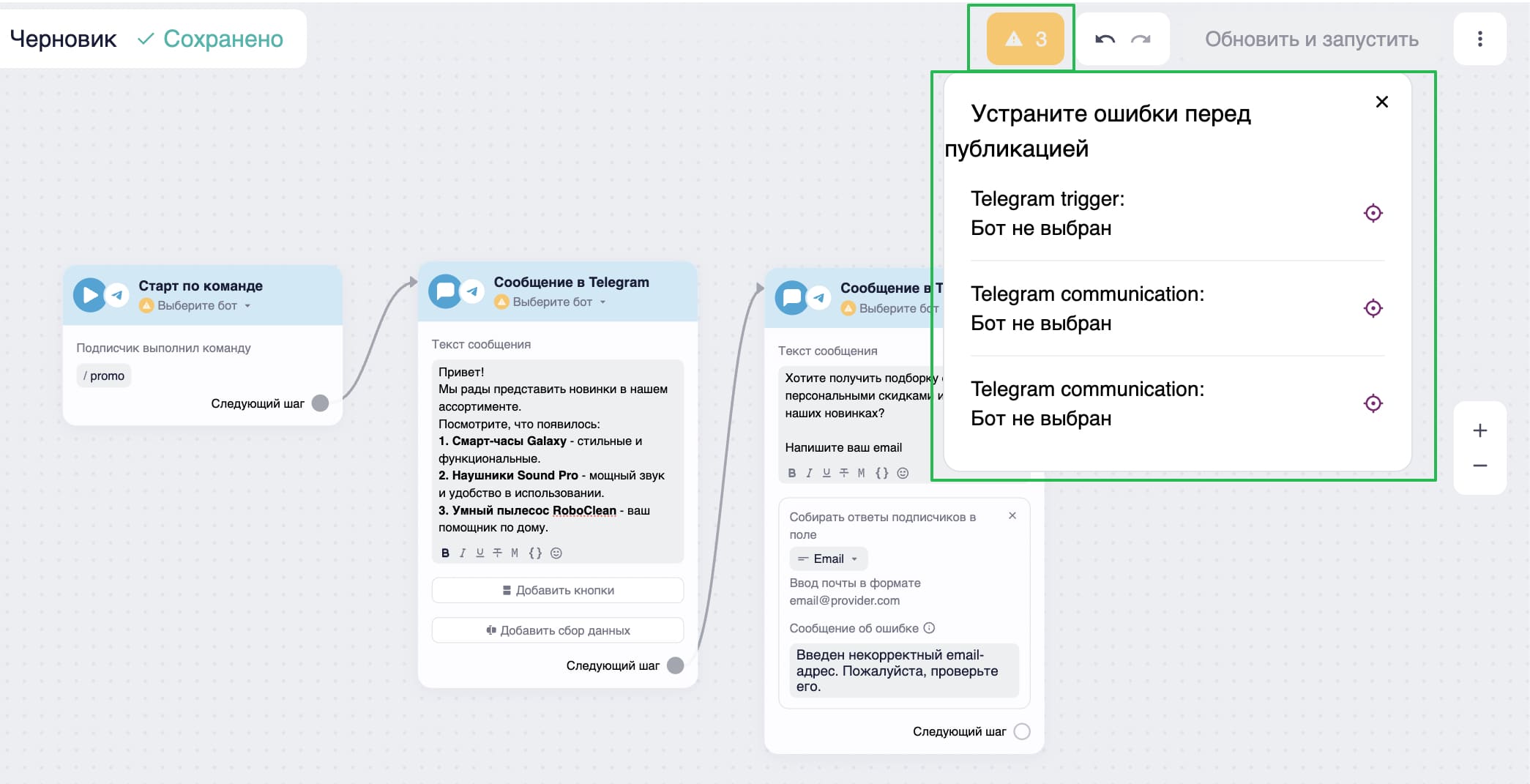The width and height of the screenshot is (1530, 784).
Task: Close the 'Устраните ошибки' errors popup
Action: [1381, 102]
